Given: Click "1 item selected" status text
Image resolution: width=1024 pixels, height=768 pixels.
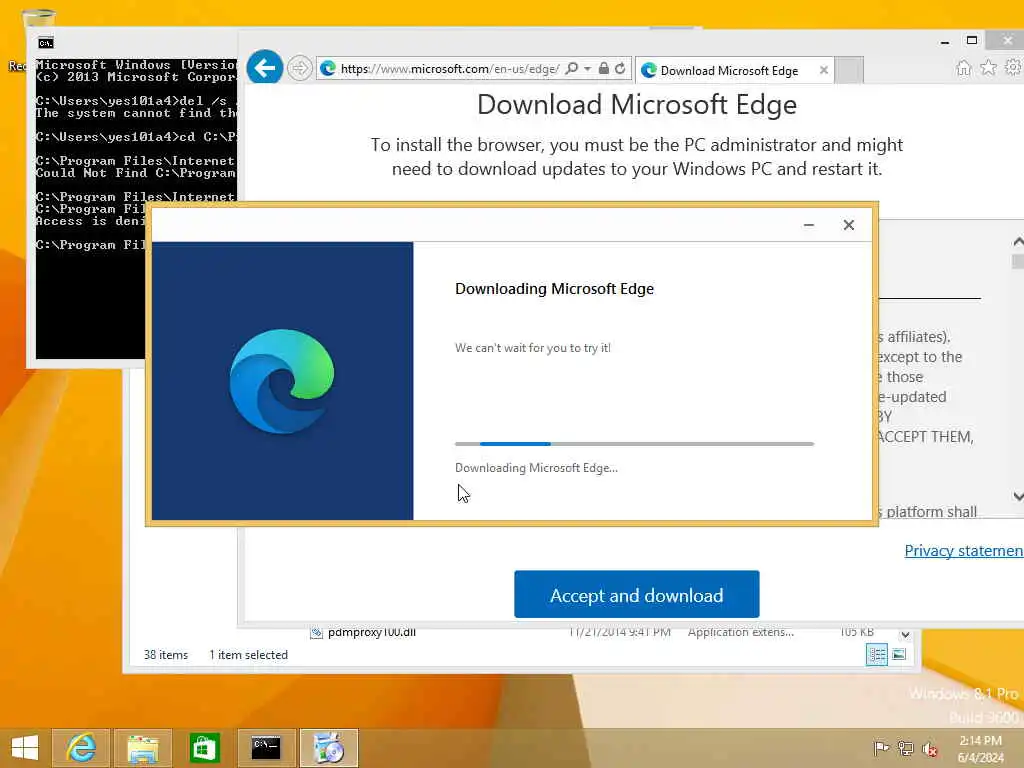Looking at the screenshot, I should point(248,654).
